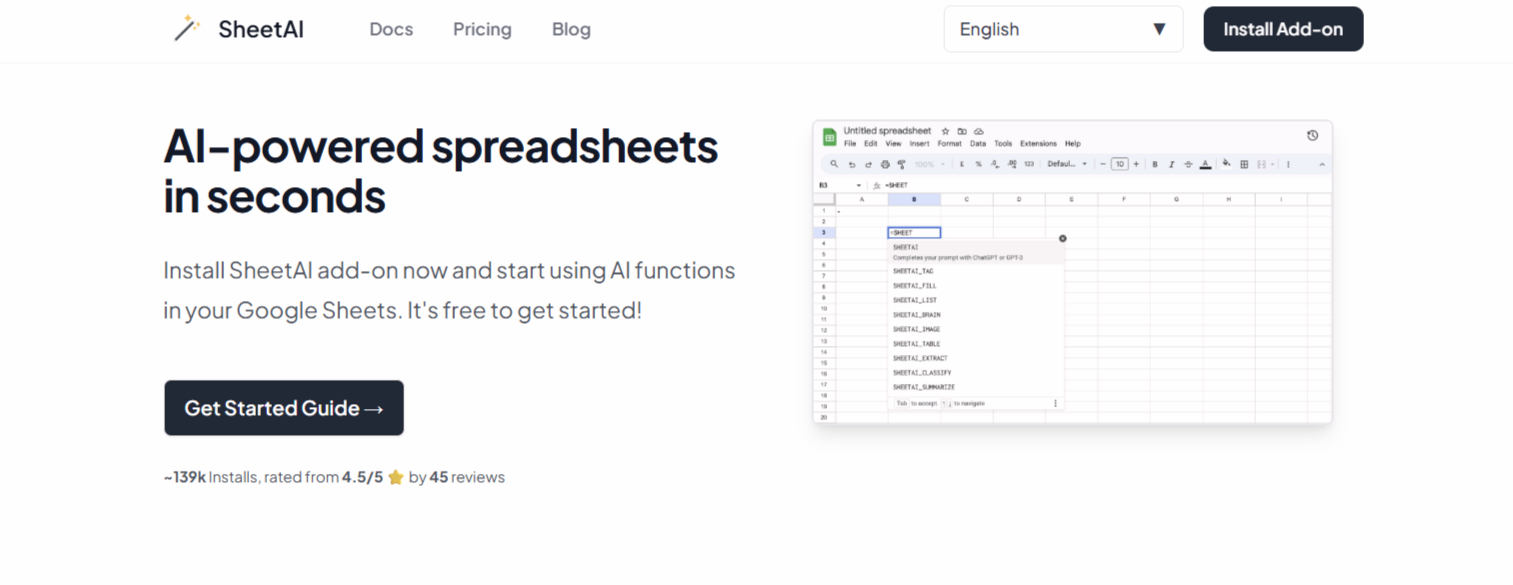This screenshot has width=1513, height=585.
Task: Click the undo arrow in demo toolbar
Action: tap(852, 164)
